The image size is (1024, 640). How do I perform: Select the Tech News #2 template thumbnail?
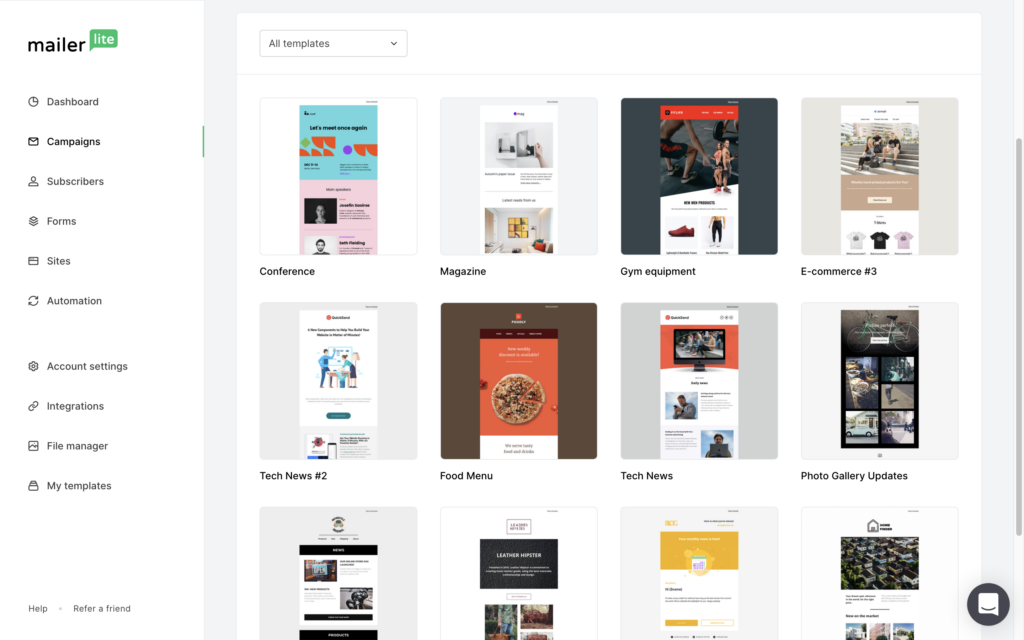(x=338, y=381)
